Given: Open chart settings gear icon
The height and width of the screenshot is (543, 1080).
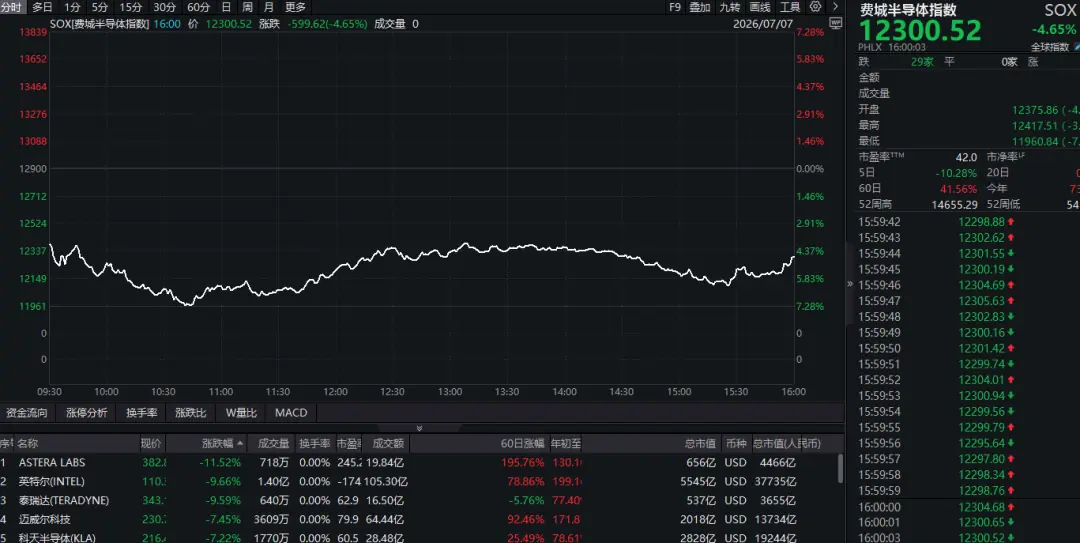Looking at the screenshot, I should click(816, 7).
